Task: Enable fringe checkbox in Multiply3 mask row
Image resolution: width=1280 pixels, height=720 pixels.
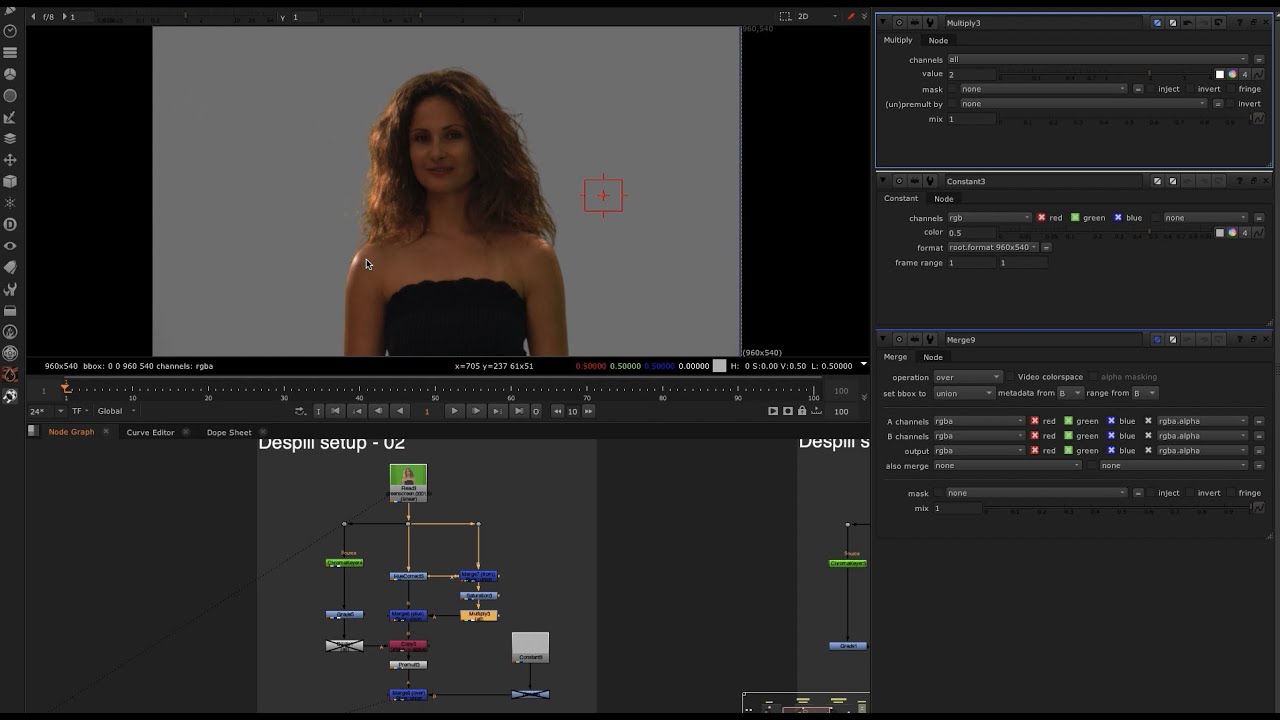Action: (x=1232, y=89)
